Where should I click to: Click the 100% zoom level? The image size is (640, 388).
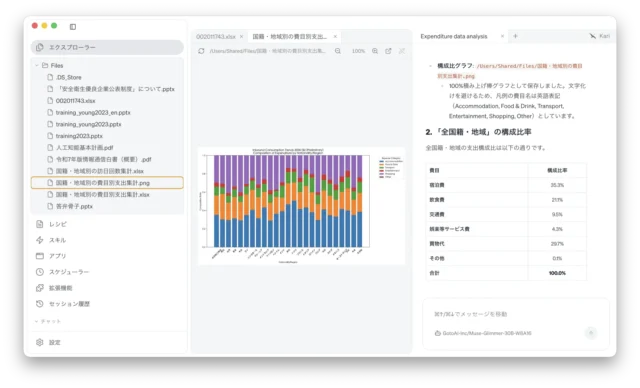coord(358,51)
